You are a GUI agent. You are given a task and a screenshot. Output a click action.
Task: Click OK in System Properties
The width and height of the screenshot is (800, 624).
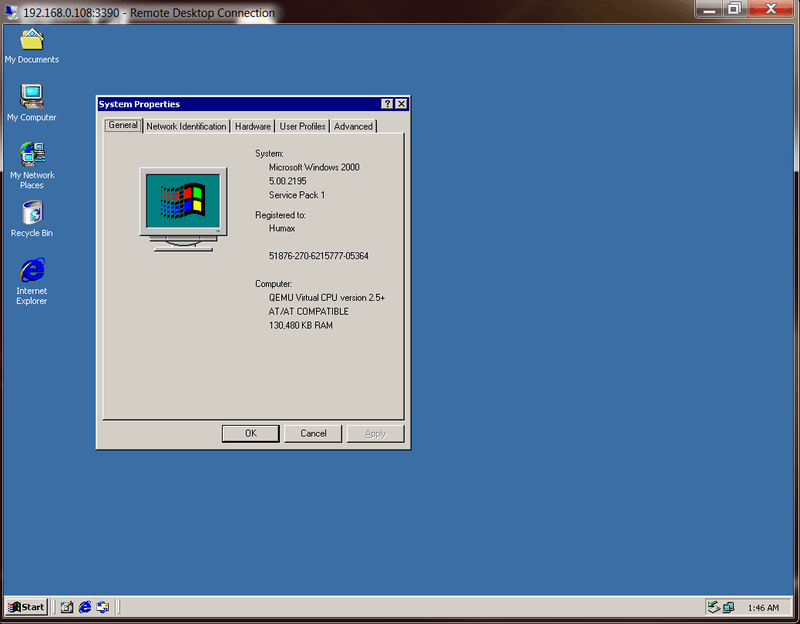point(251,433)
